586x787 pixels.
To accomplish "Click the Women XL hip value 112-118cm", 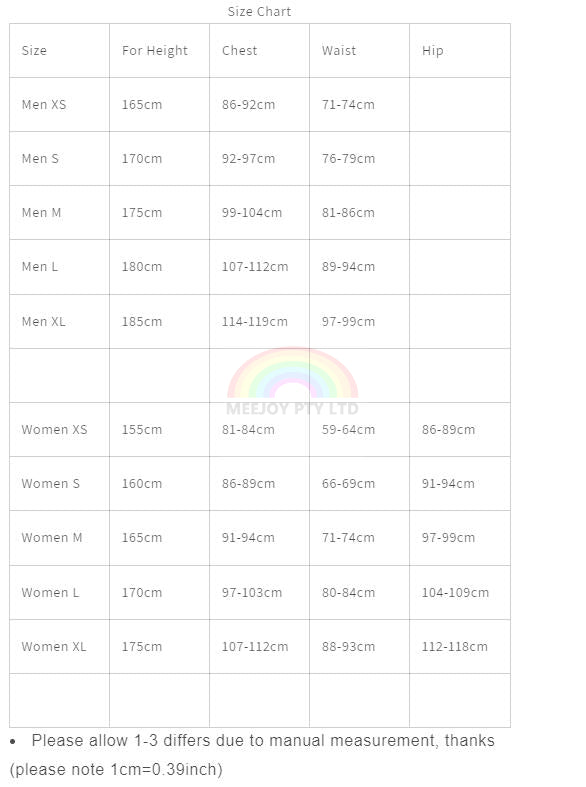I will 455,646.
